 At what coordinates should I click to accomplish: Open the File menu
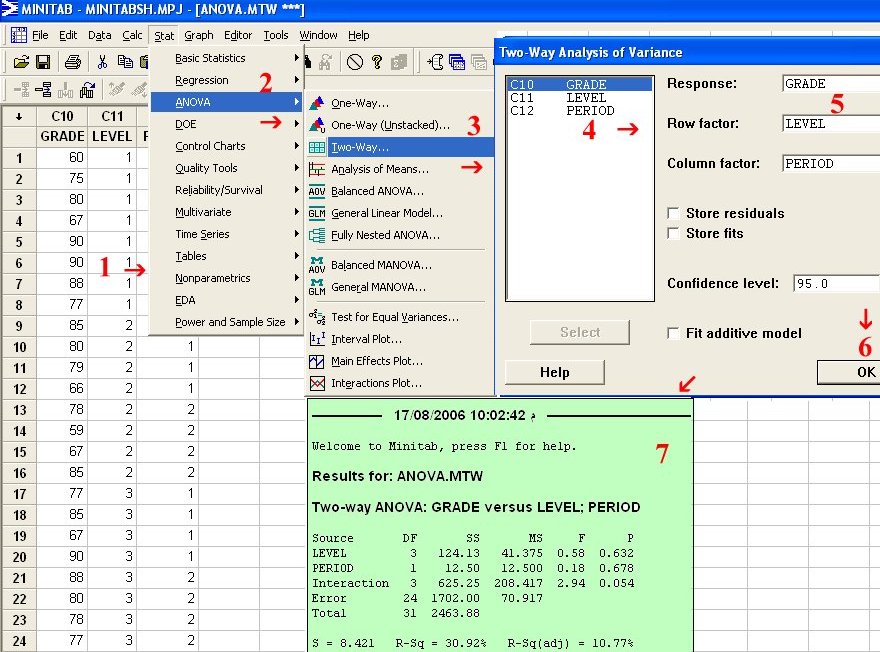[x=40, y=35]
